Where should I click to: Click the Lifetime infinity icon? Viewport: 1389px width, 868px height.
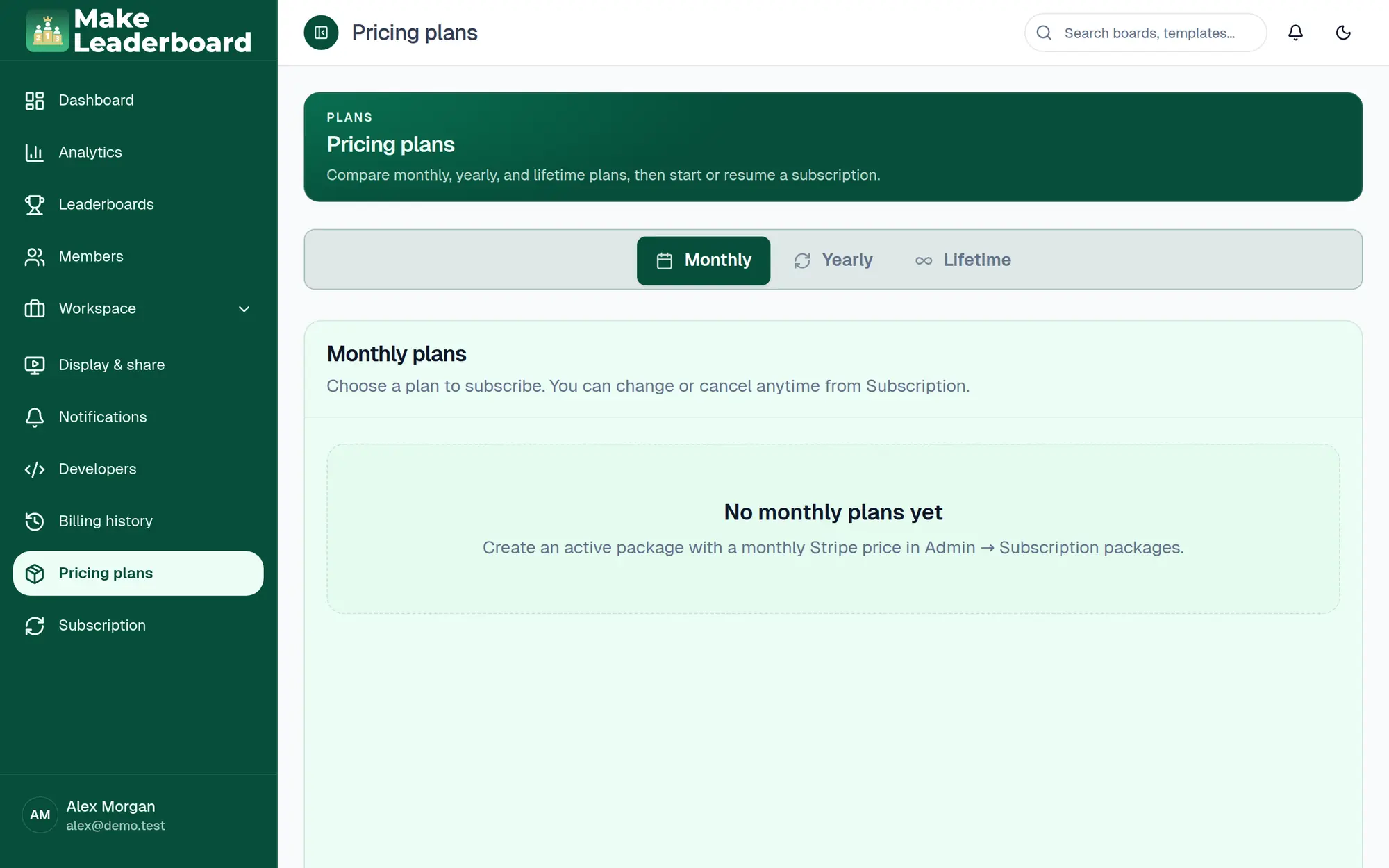tap(923, 260)
